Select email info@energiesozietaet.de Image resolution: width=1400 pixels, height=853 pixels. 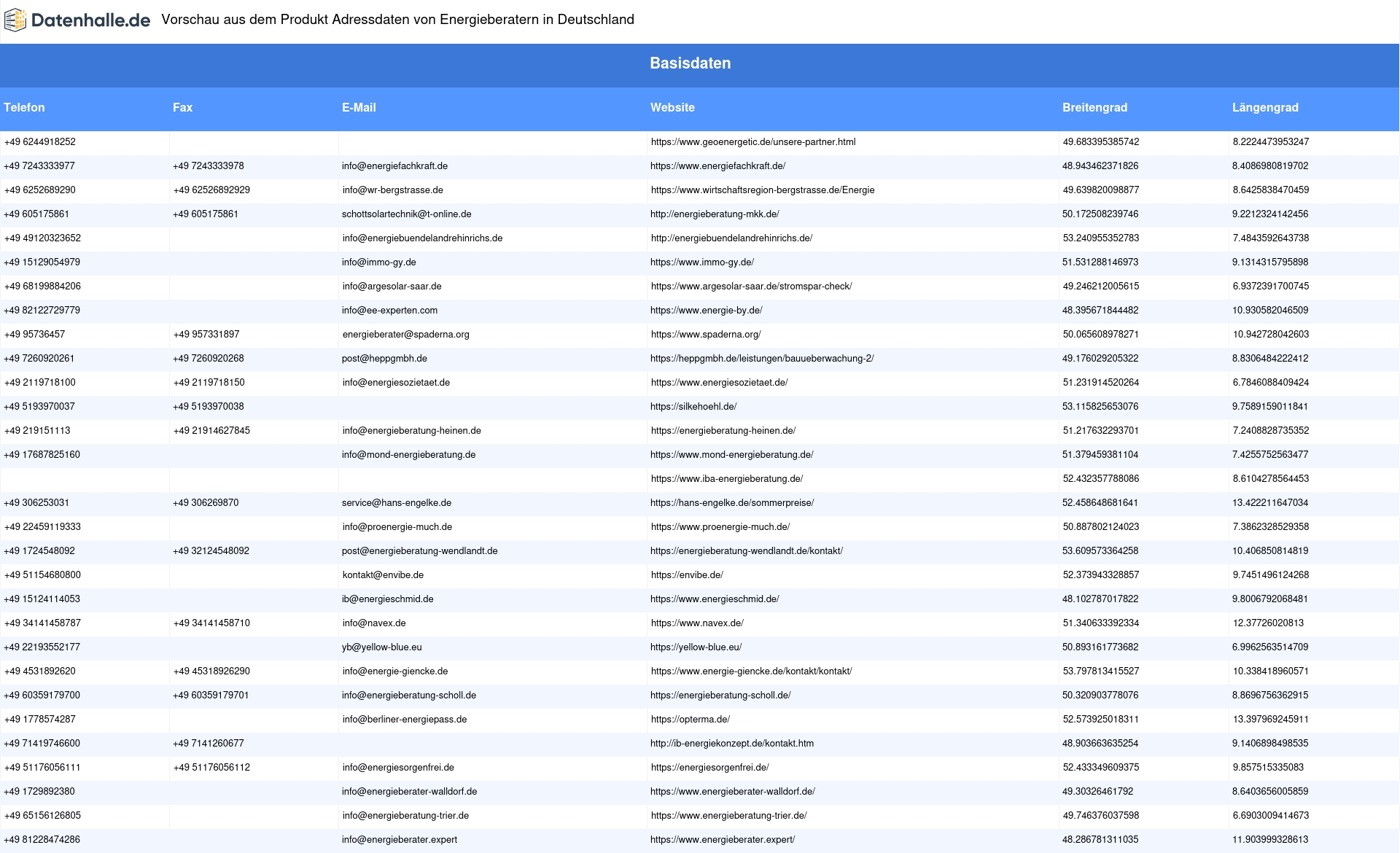pos(396,383)
